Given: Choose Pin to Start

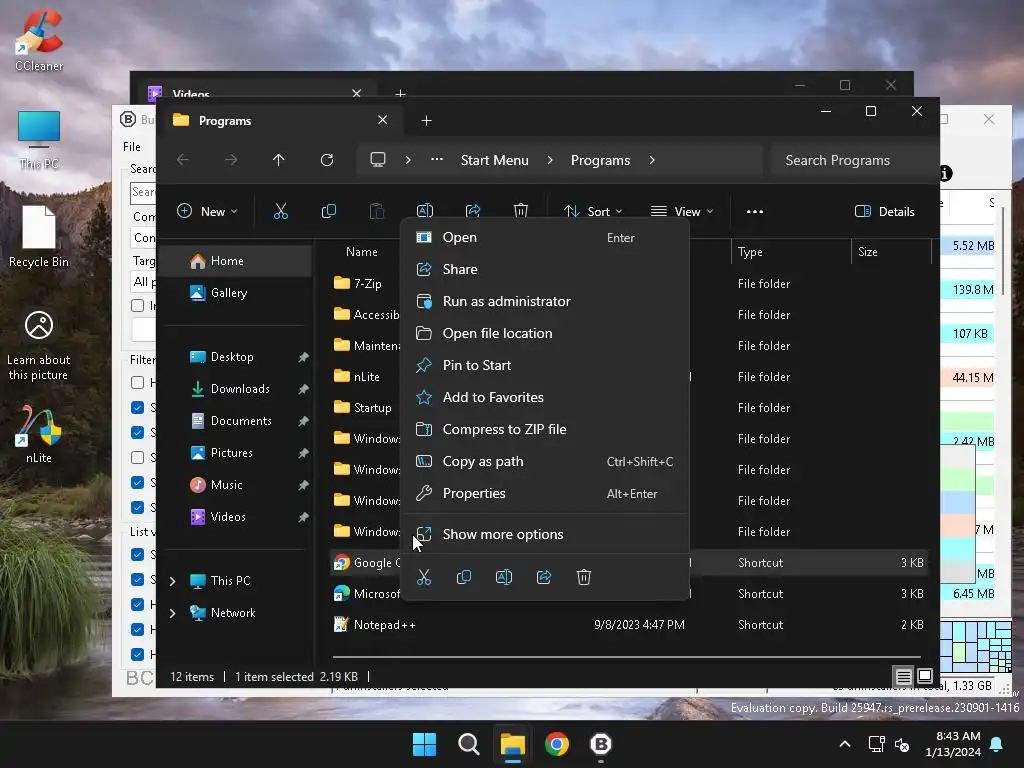Looking at the screenshot, I should [545, 366].
